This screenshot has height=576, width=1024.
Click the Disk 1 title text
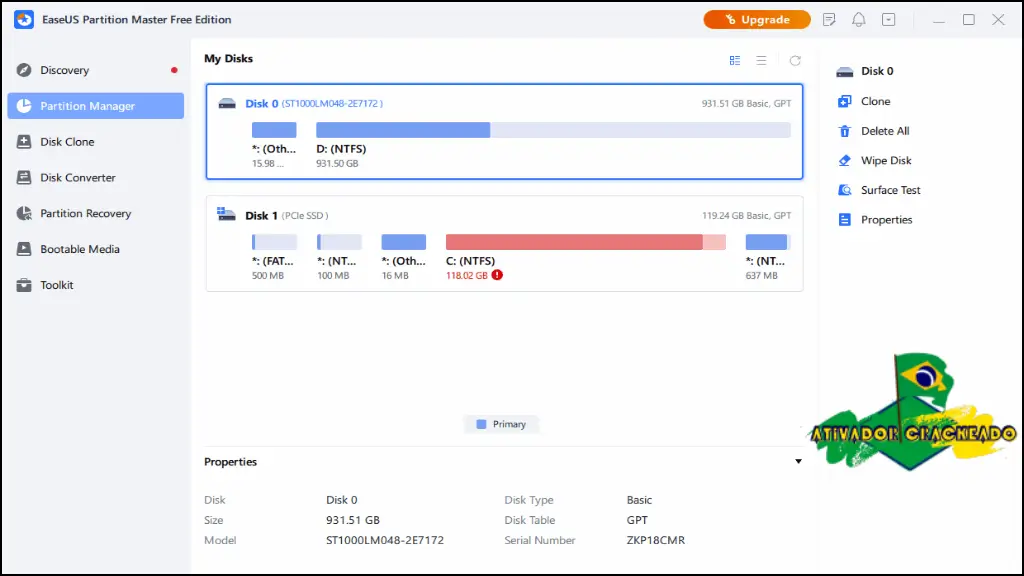262,216
